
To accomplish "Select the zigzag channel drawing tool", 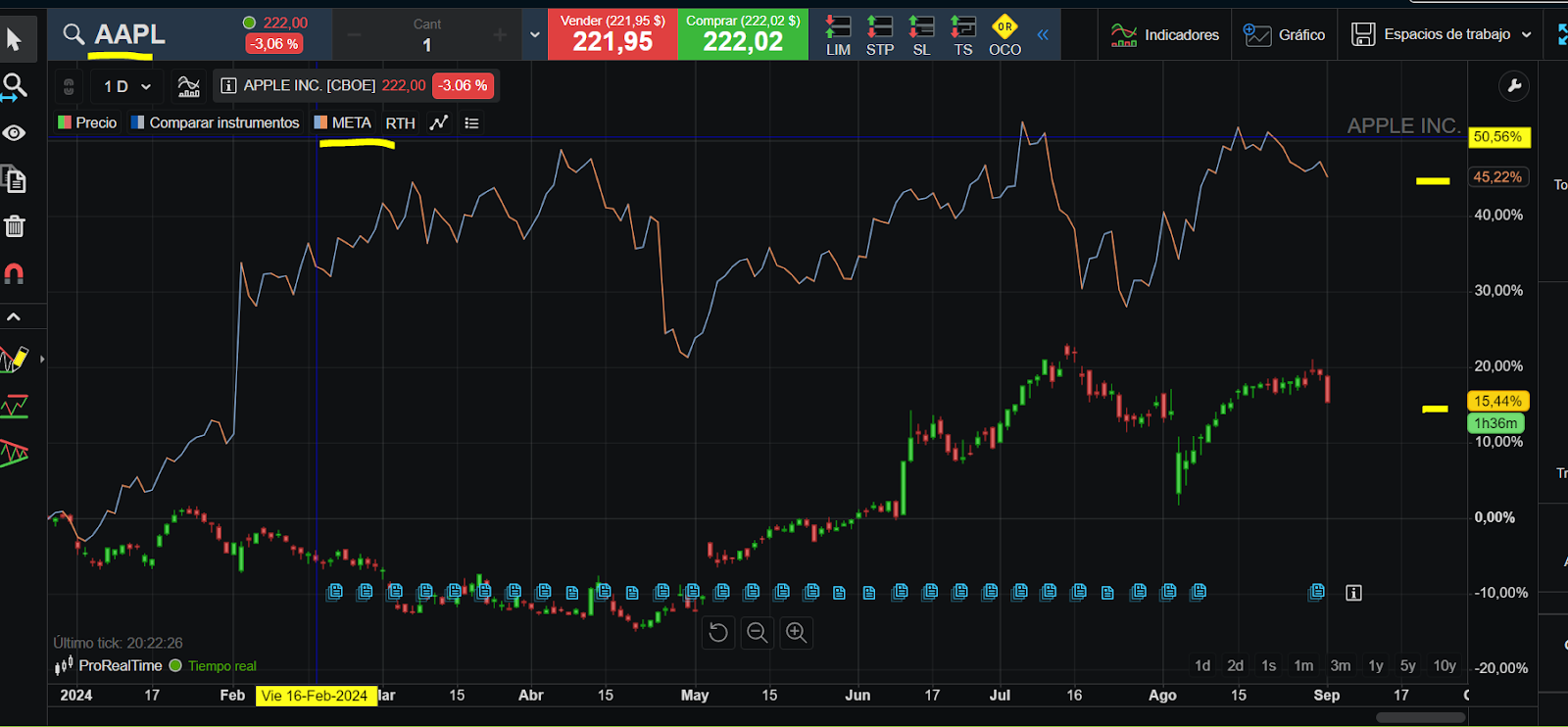I will pos(15,453).
